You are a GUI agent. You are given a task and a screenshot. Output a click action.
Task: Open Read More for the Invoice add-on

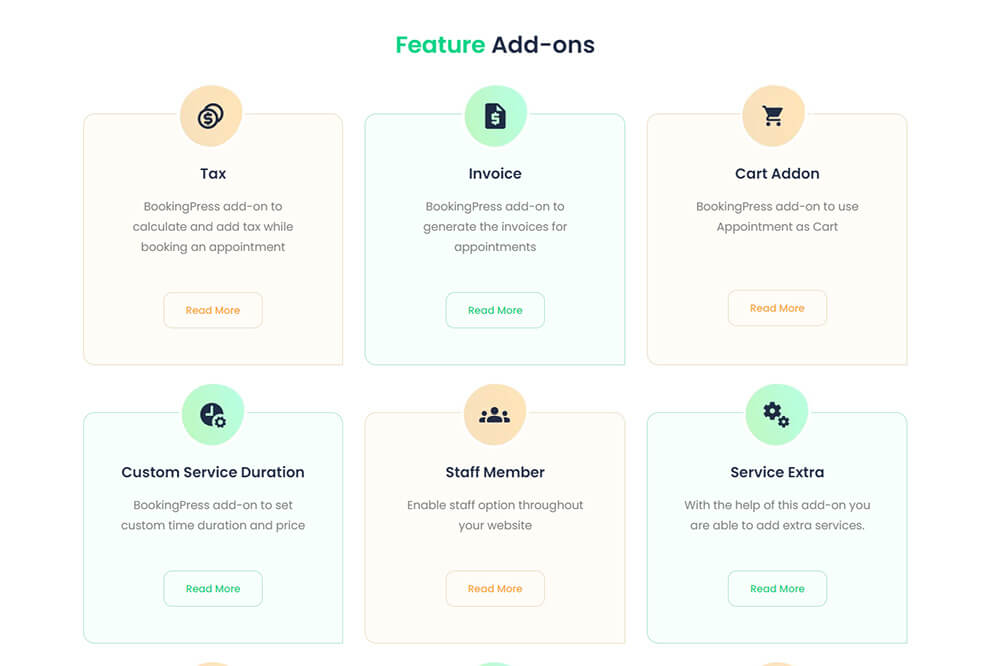click(x=494, y=310)
